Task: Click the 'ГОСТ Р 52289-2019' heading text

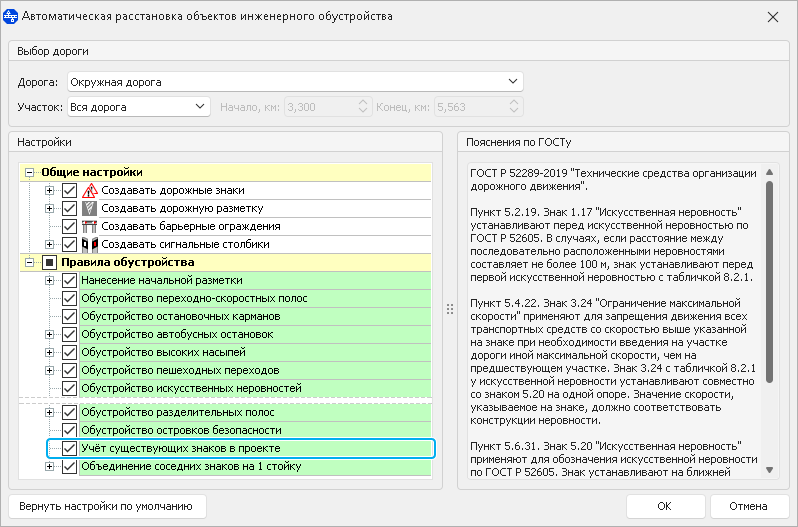Action: coord(613,180)
